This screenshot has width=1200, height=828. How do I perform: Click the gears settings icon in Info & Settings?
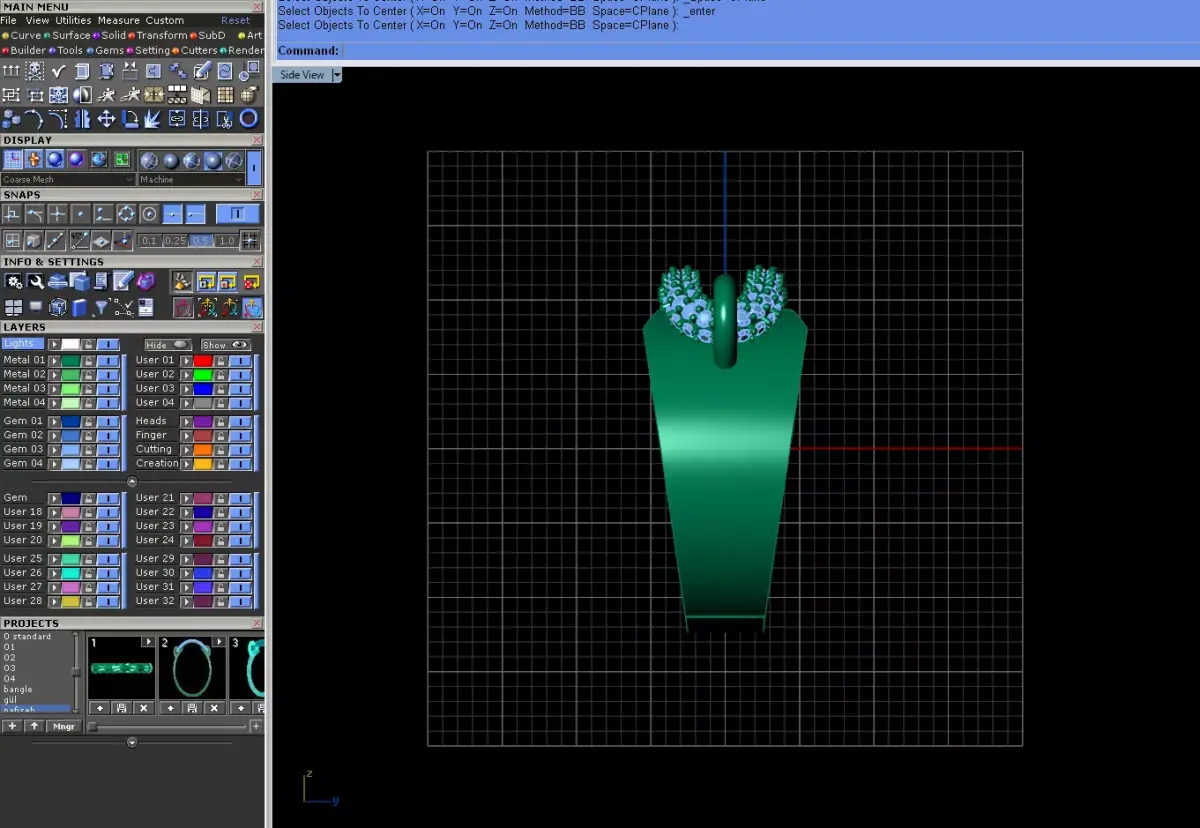click(13, 281)
